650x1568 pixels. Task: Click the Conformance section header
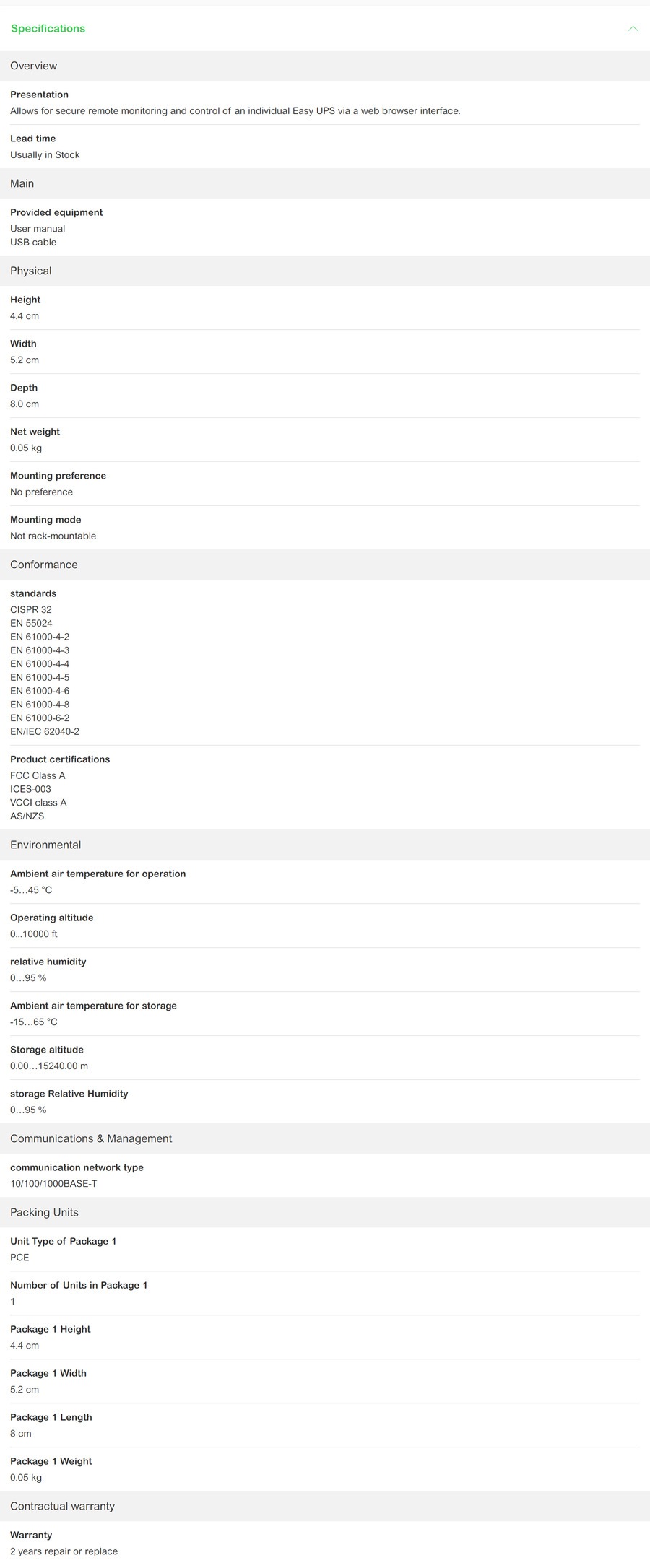[44, 565]
